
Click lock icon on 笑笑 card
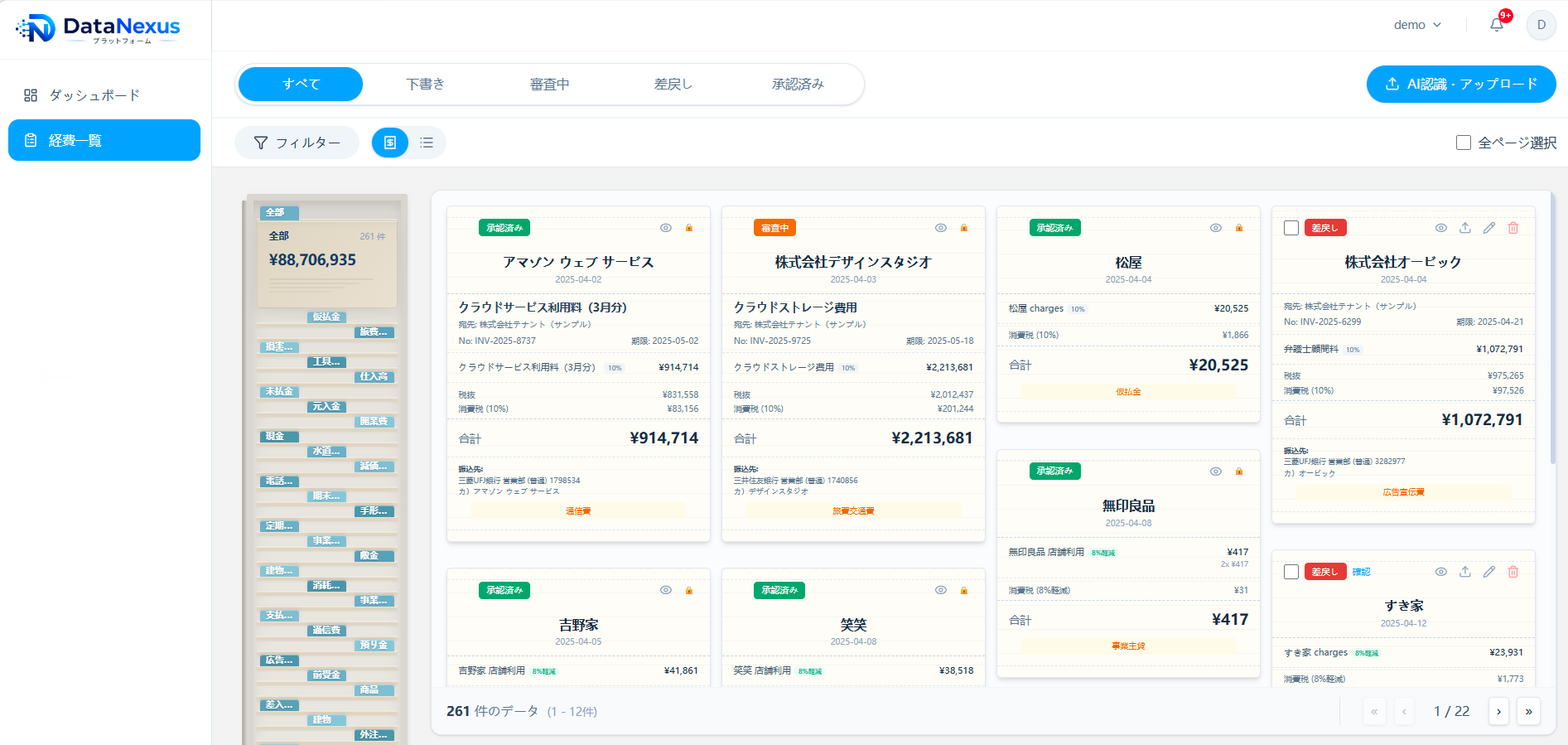coord(964,590)
